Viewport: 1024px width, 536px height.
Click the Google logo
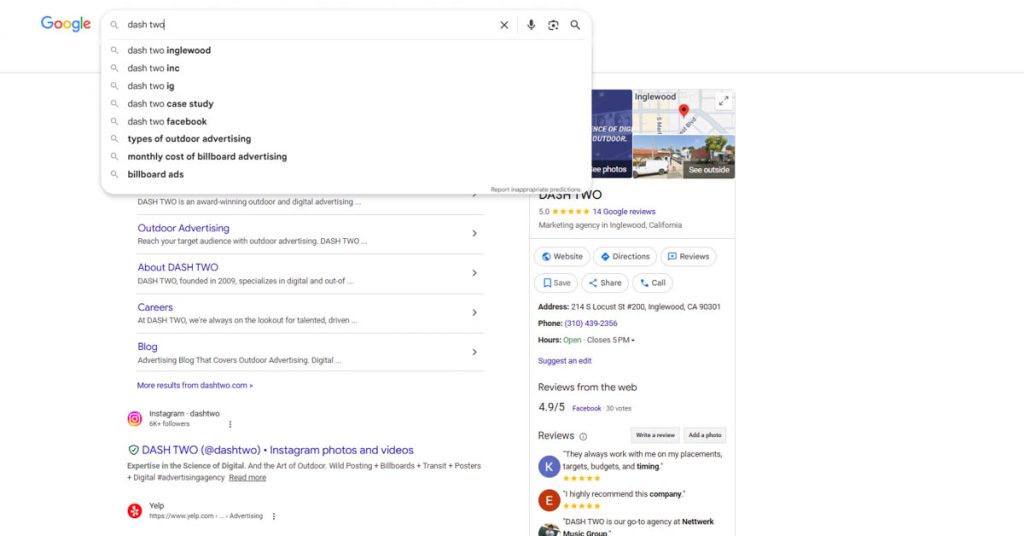pos(65,24)
